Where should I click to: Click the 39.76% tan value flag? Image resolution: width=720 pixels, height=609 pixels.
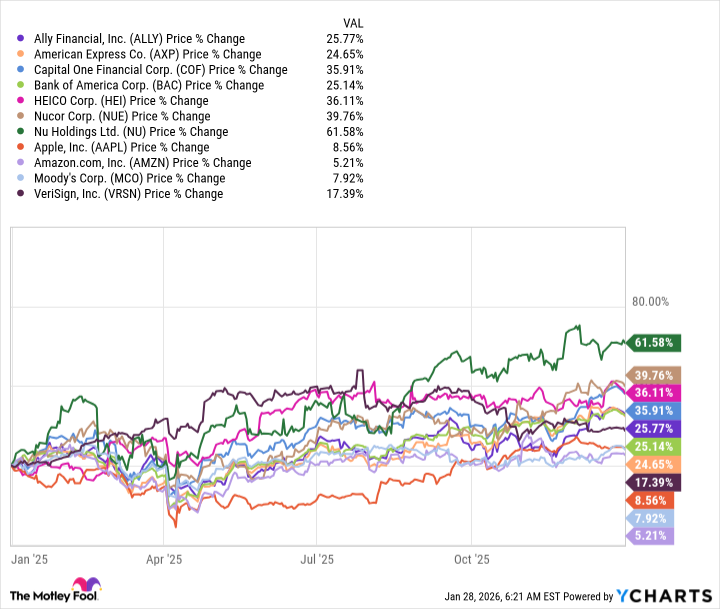650,374
